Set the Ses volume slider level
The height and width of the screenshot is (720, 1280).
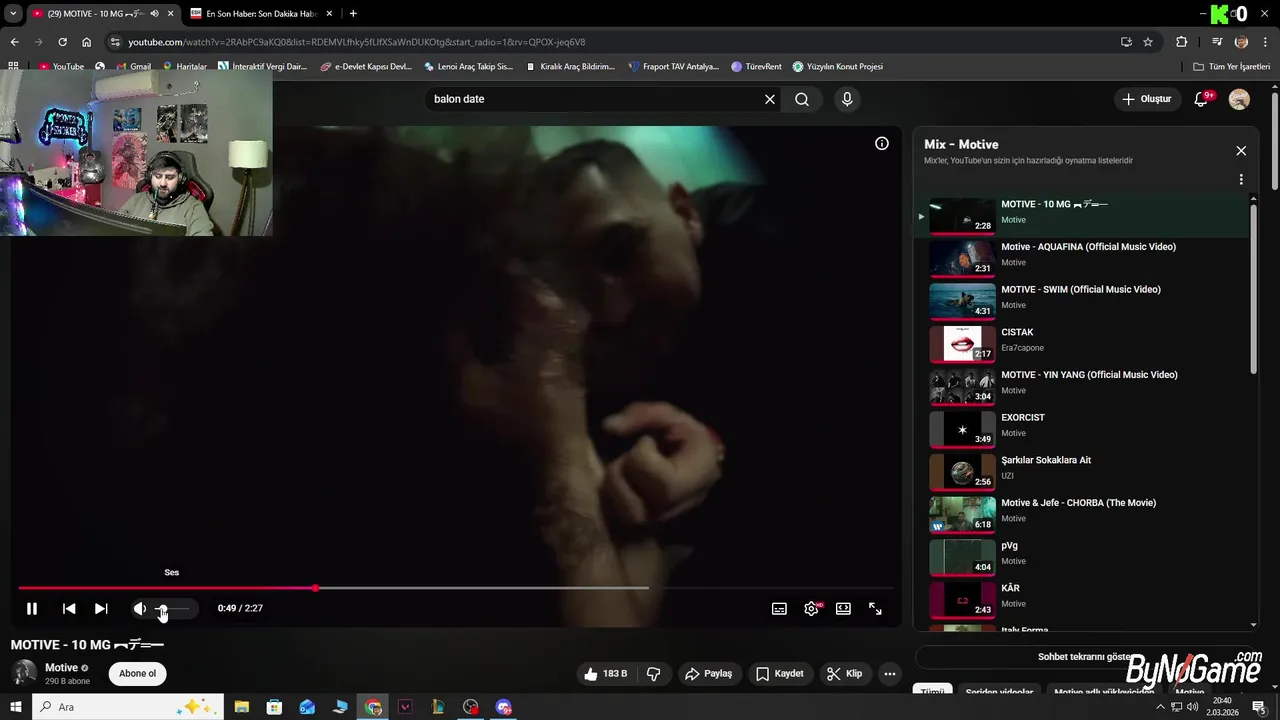171,608
